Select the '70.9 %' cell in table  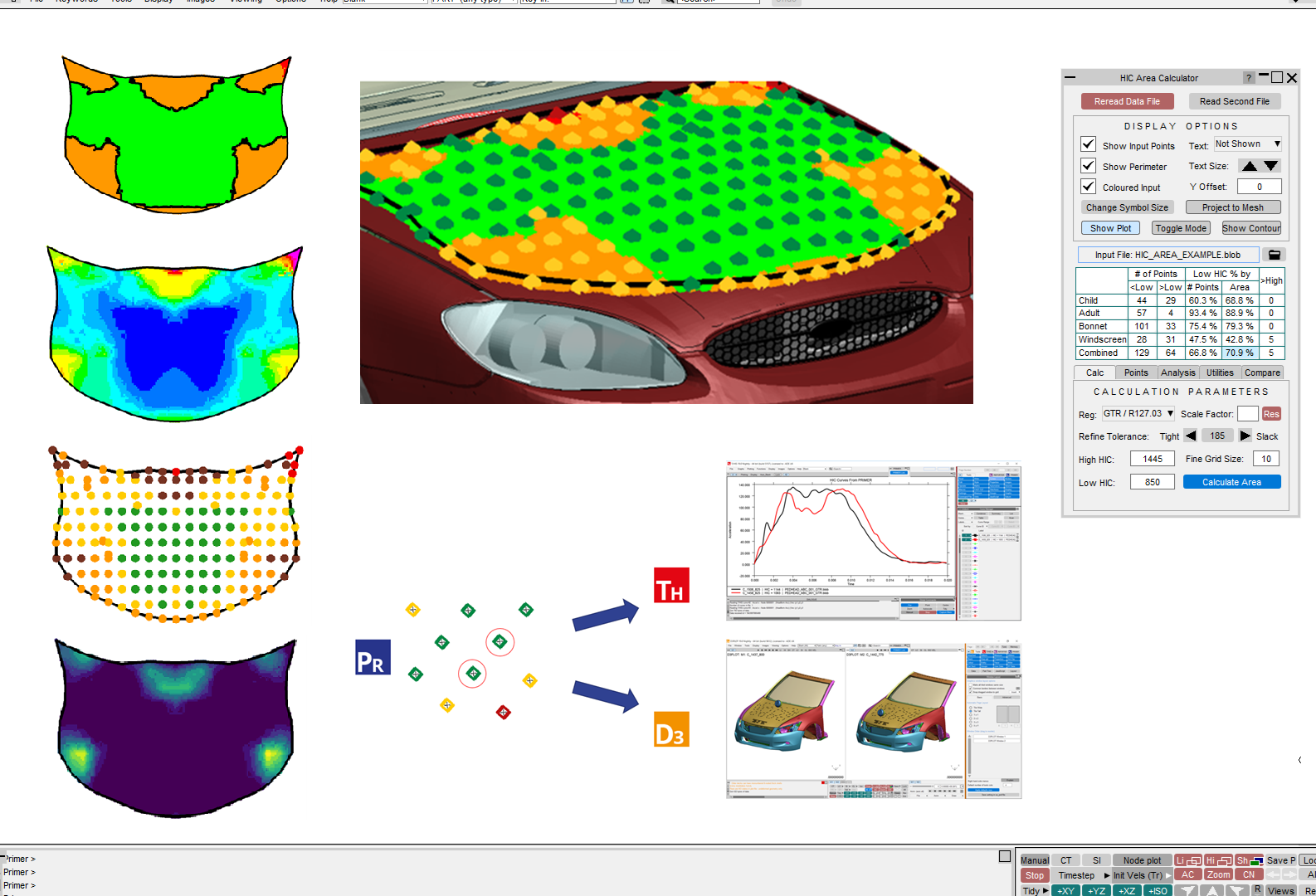(1240, 353)
